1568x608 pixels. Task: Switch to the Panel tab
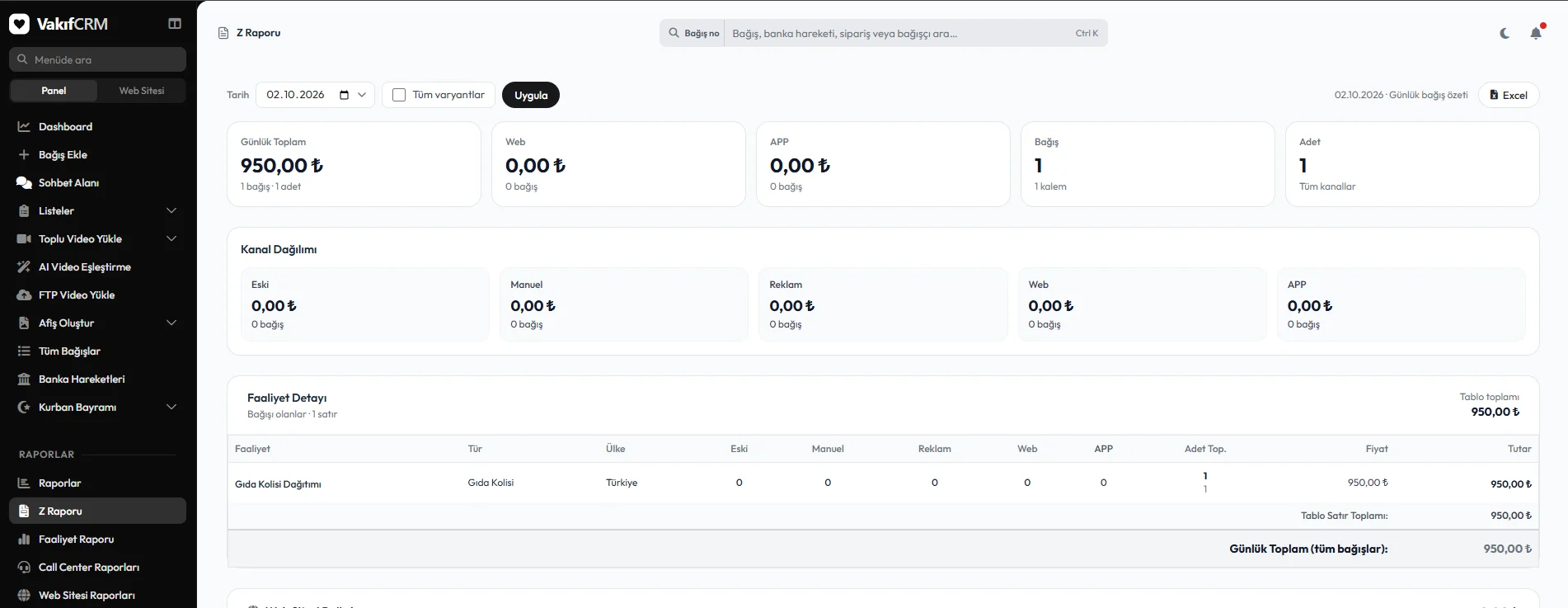tap(54, 91)
